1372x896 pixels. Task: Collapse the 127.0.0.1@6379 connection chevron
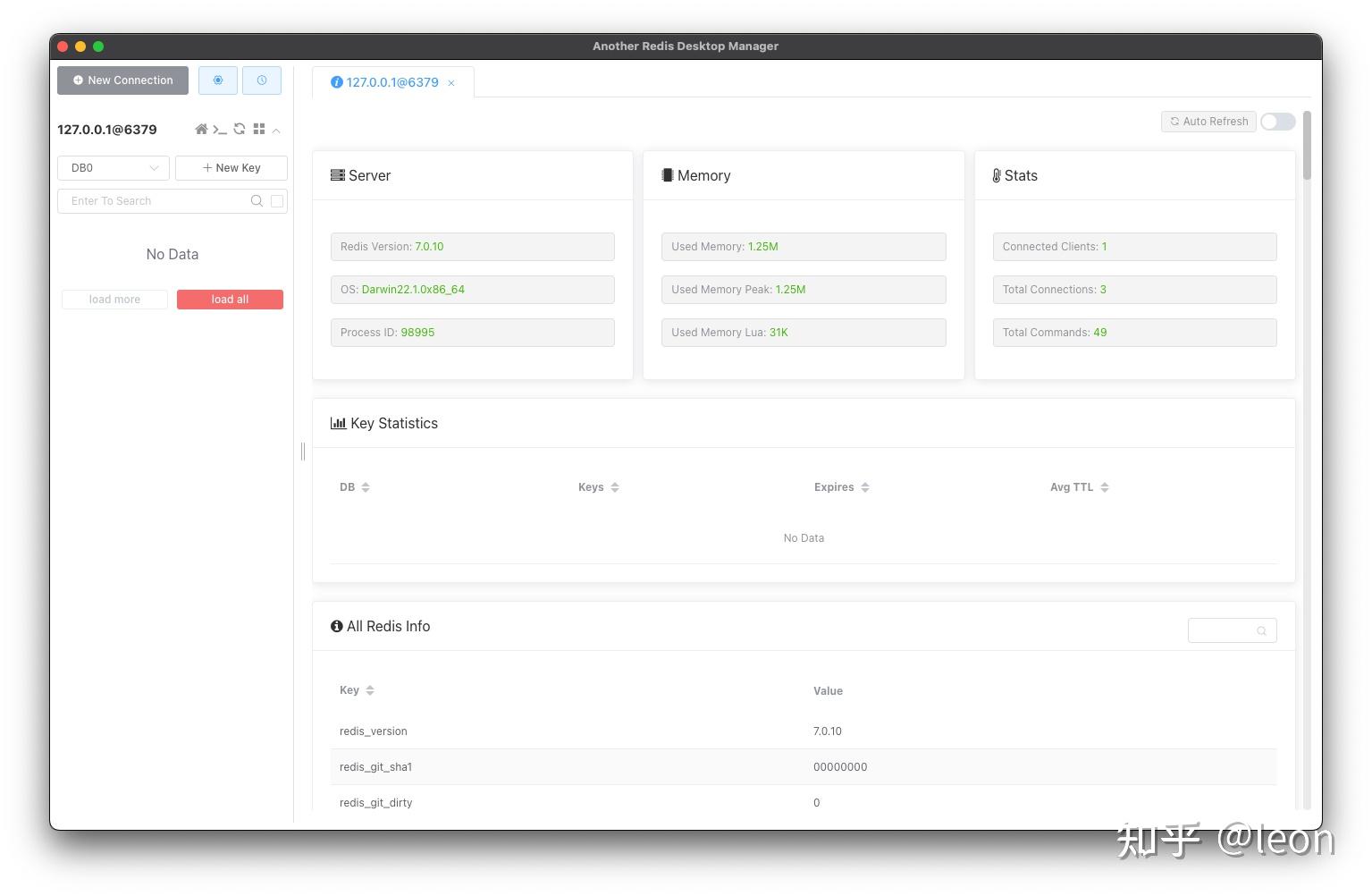point(277,131)
